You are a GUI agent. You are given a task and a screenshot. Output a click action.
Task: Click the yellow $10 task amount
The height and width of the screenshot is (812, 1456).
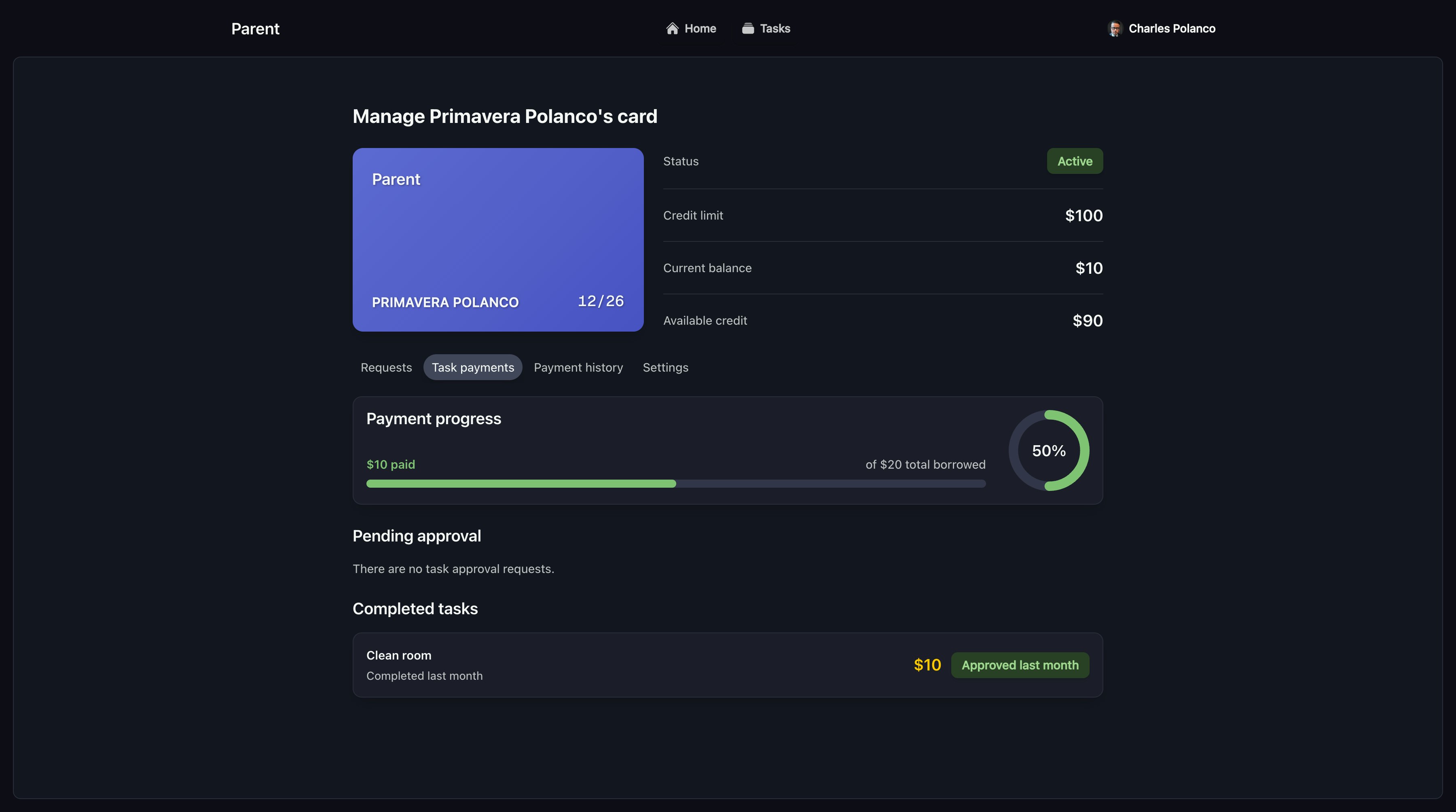pos(927,665)
